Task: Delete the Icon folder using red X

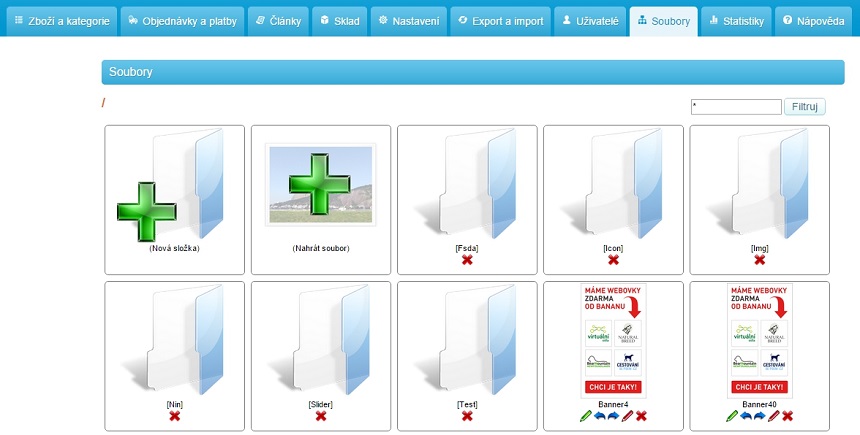Action: (613, 260)
